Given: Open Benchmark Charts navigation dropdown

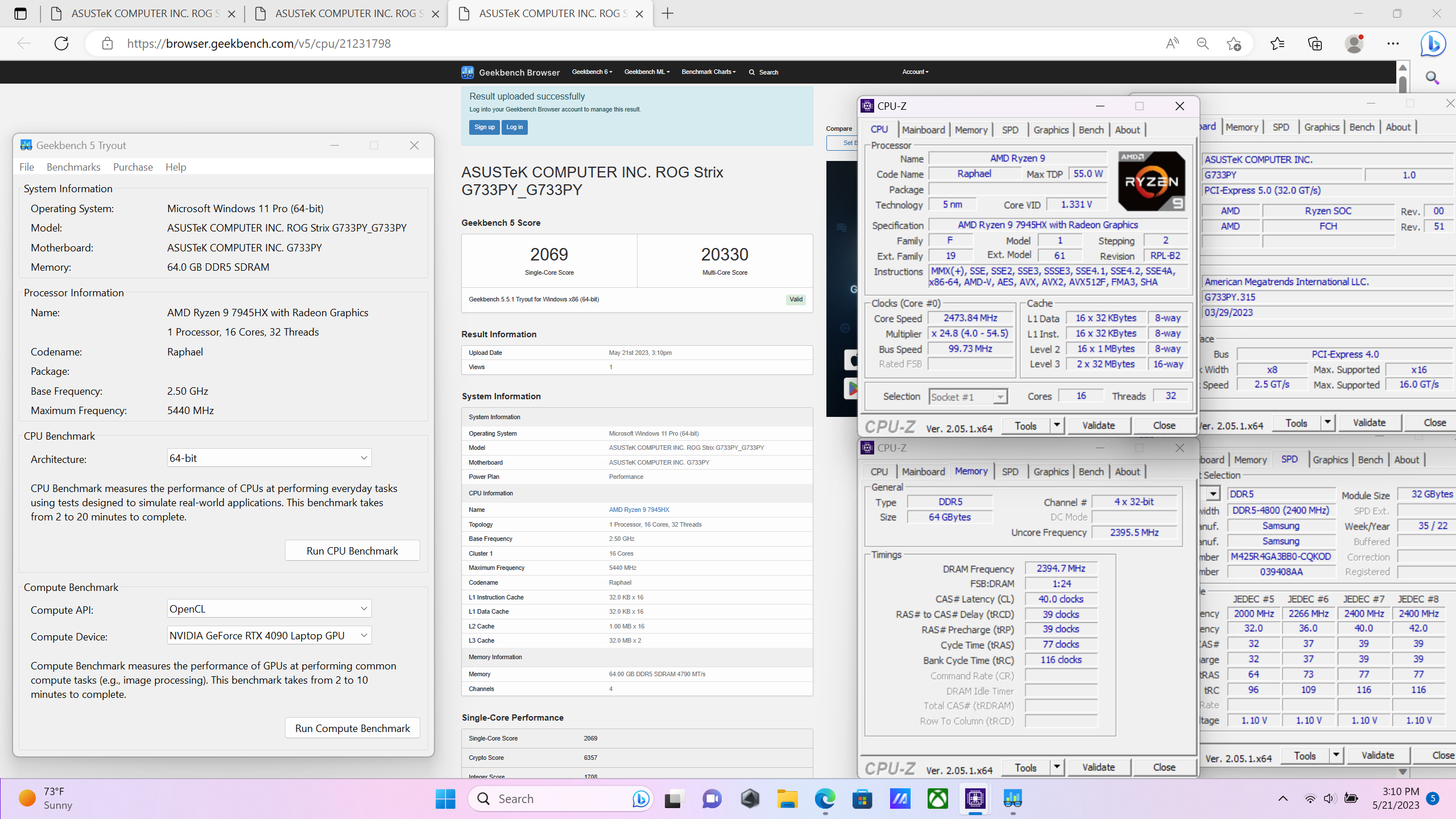Looking at the screenshot, I should tap(709, 72).
